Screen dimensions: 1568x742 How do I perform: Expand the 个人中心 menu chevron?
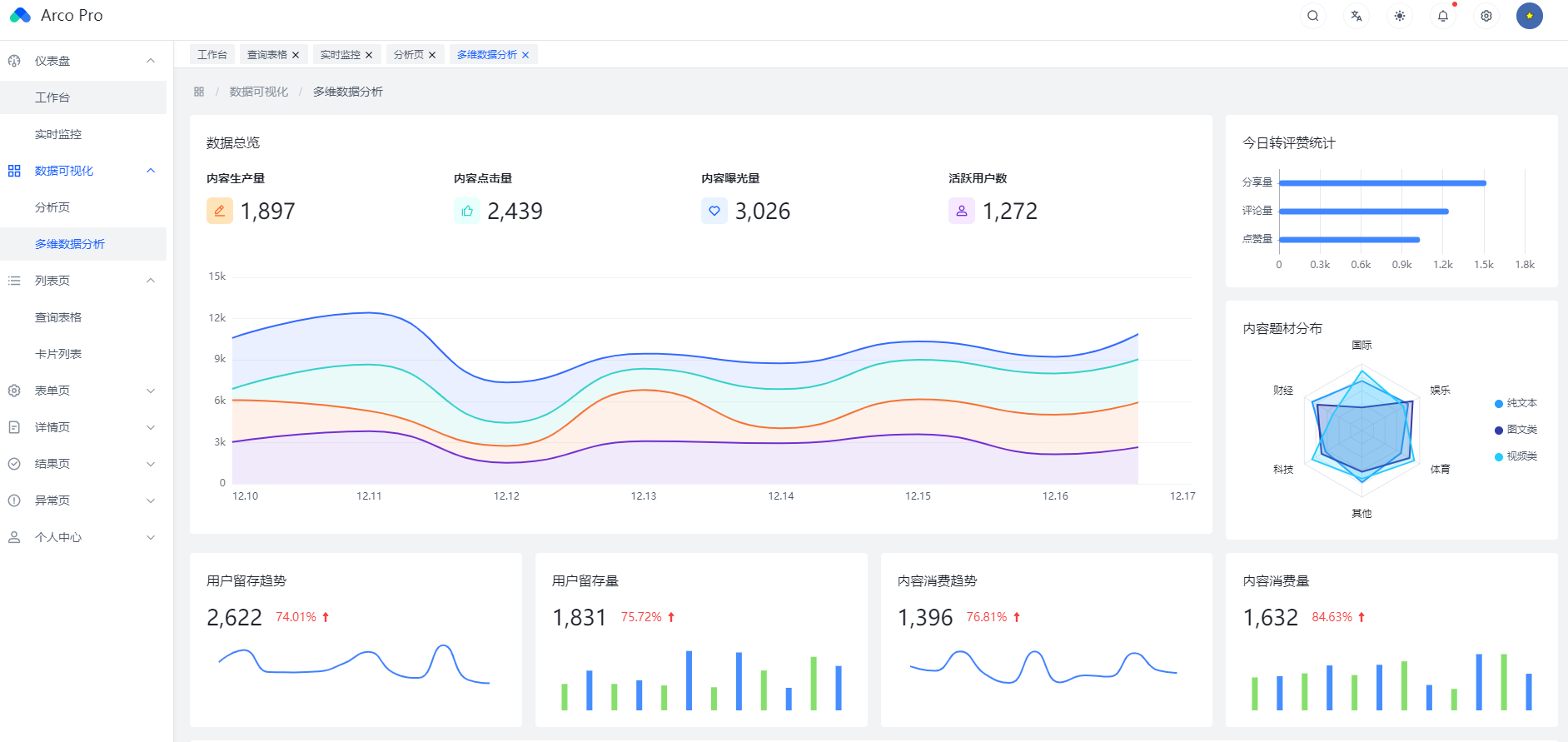(x=151, y=537)
